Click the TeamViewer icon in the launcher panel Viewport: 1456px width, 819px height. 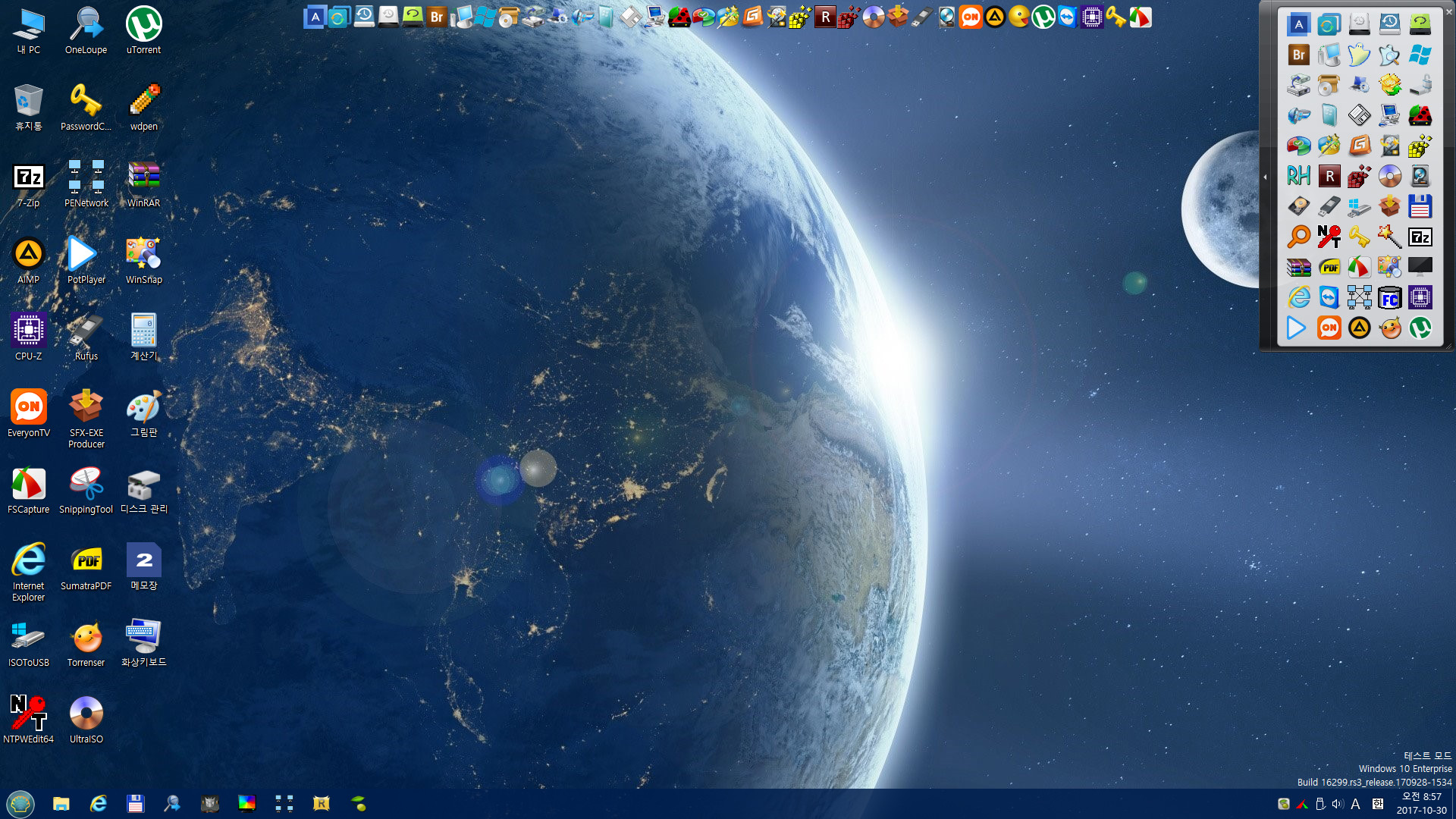(1329, 298)
